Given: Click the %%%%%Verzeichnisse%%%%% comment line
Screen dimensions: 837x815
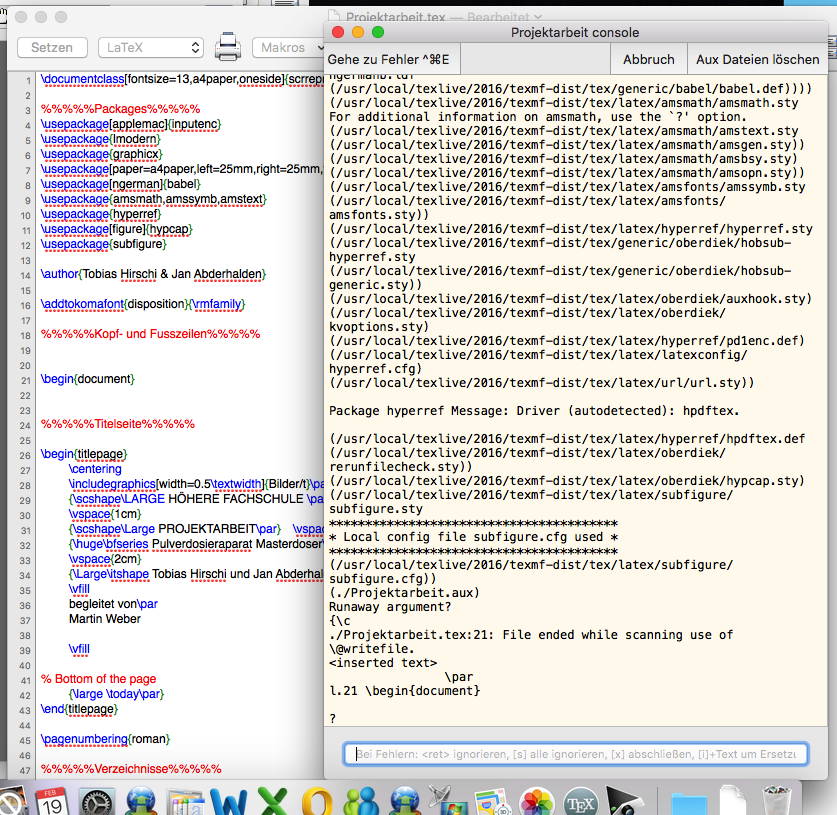Looking at the screenshot, I should tap(131, 769).
